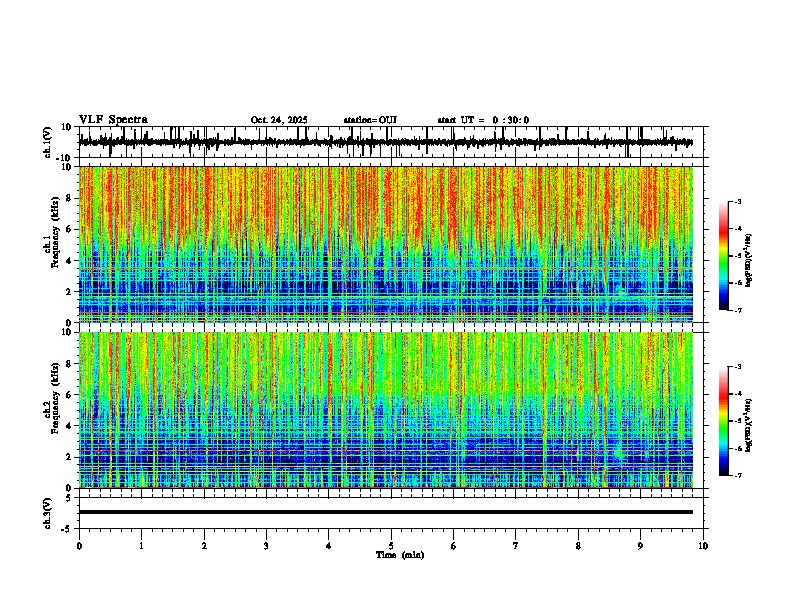792x612 pixels.
Task: Click the '-7' label on ch.2 color bar
Action: 738,476
